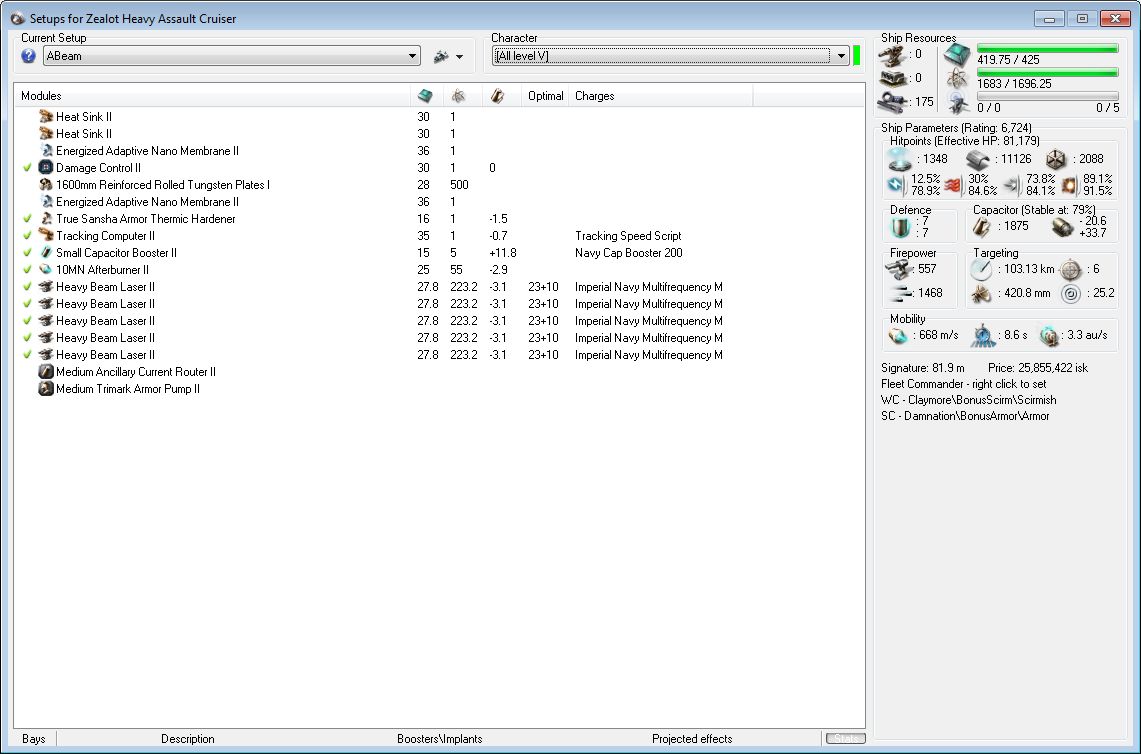Click Fleet Commander - right click to set
1141x754 pixels.
(963, 384)
